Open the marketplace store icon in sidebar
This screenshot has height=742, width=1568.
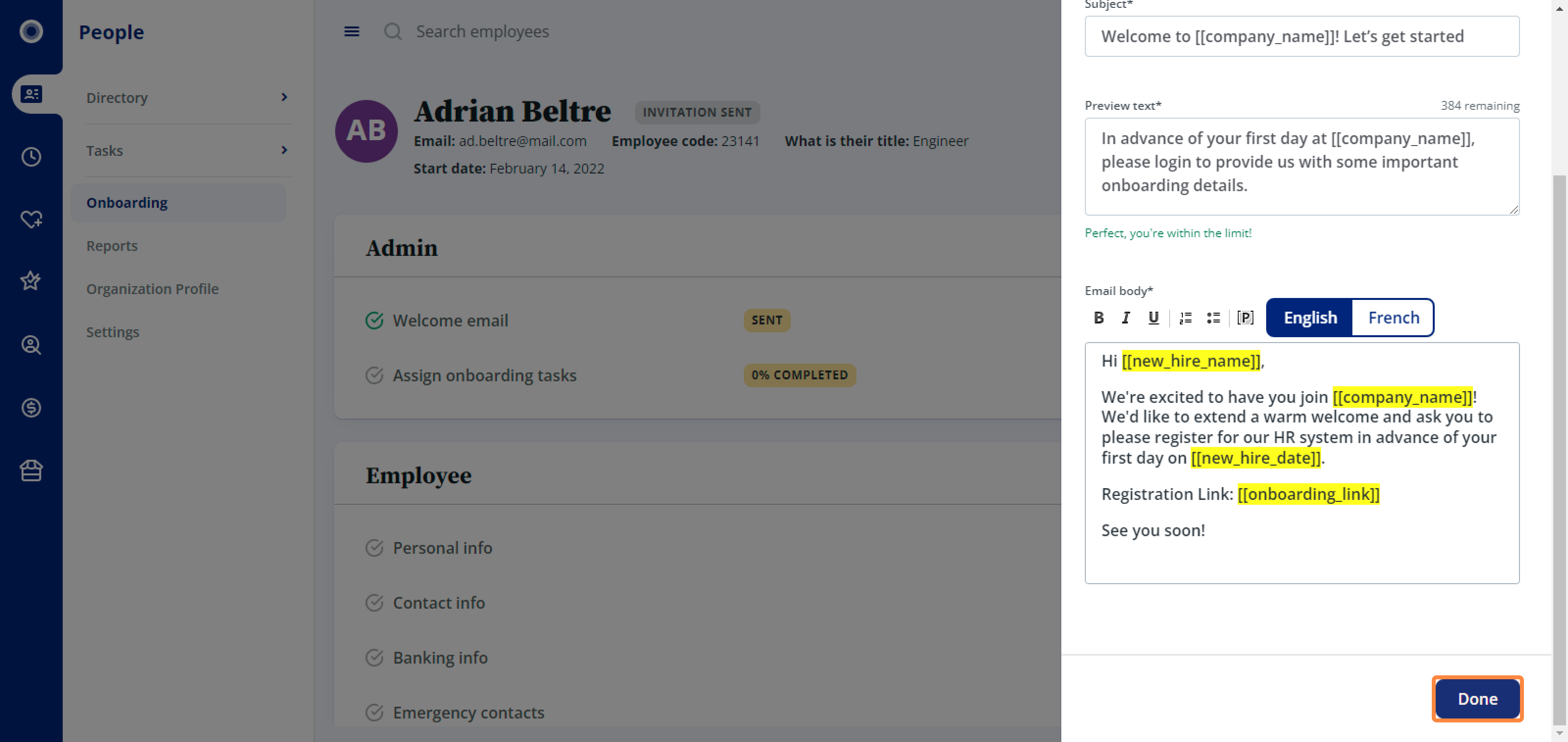[x=31, y=470]
